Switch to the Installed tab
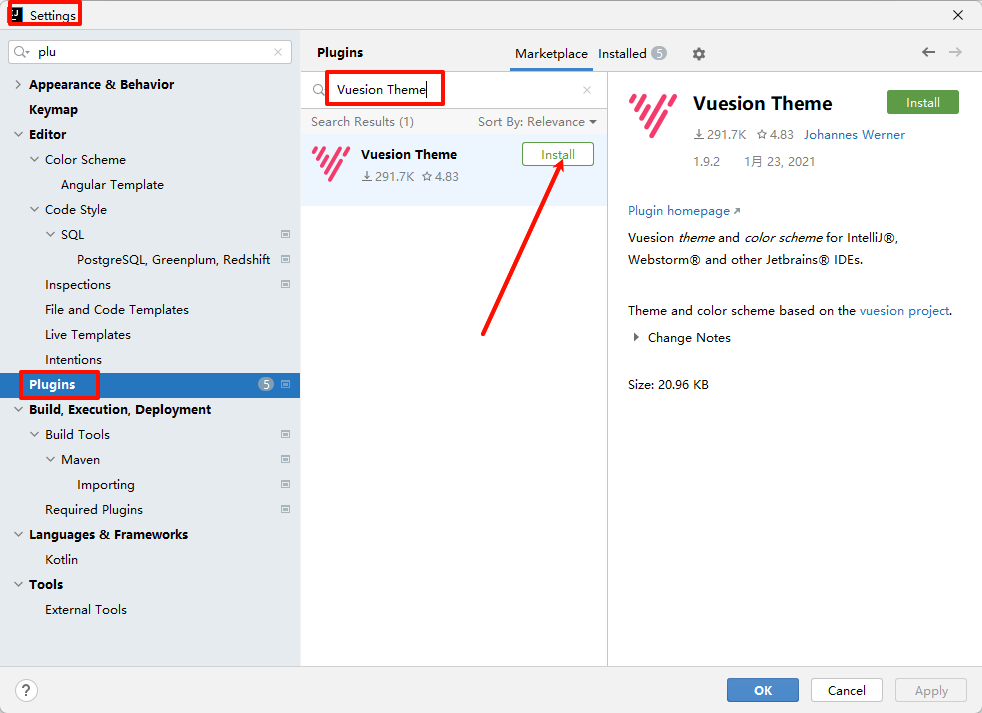This screenshot has height=713, width=982. click(x=632, y=54)
